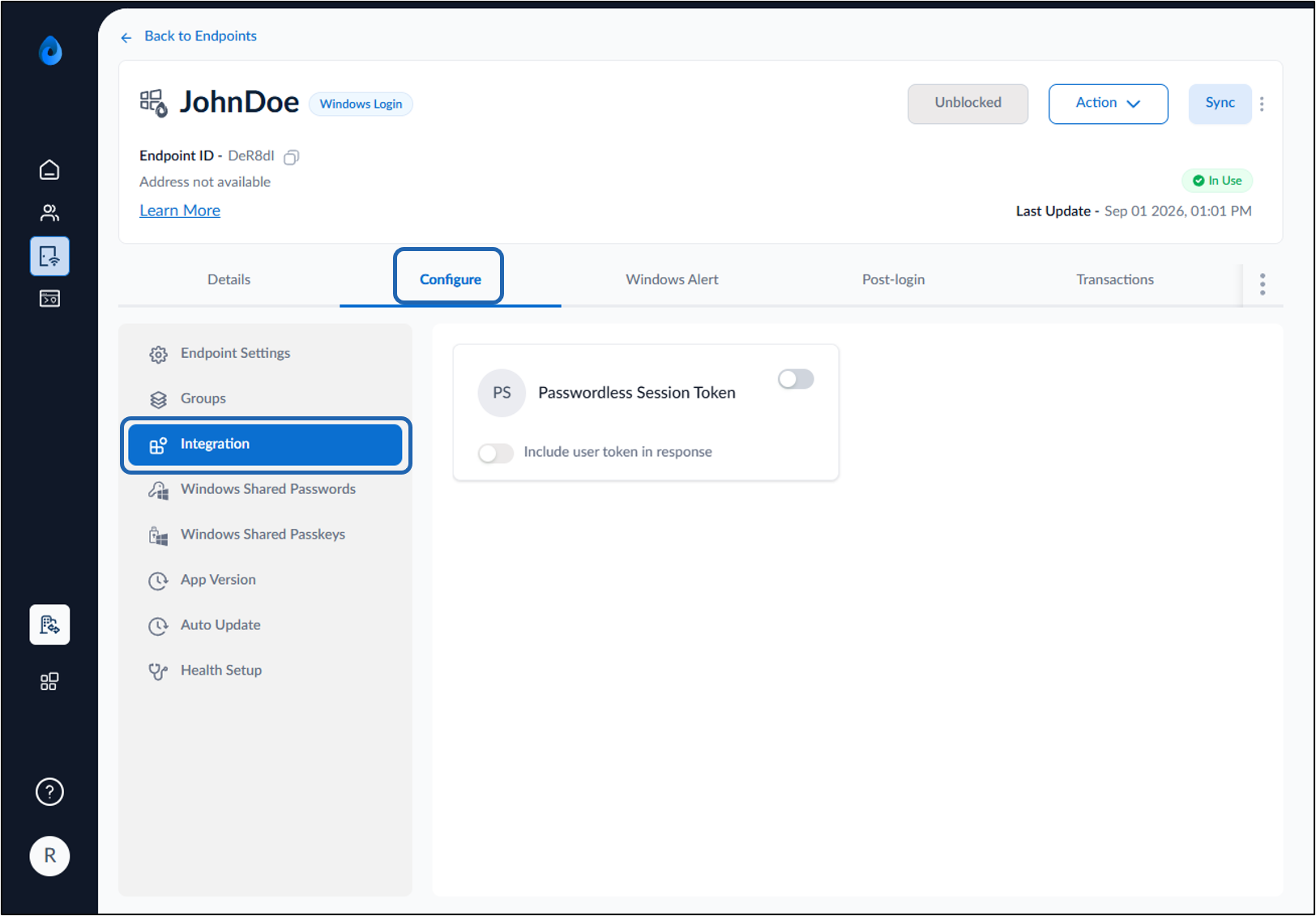Click the endpoint device icon beside JohnDoe
This screenshot has width=1316, height=916.
tap(154, 103)
